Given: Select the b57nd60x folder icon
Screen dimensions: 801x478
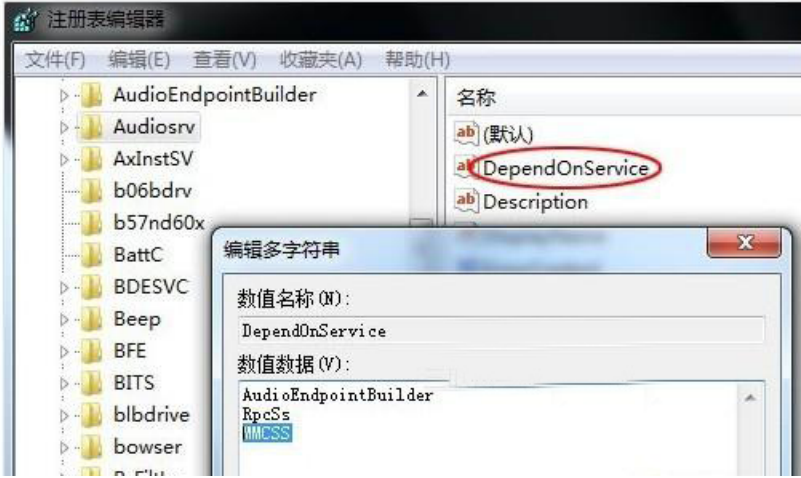Looking at the screenshot, I should coord(91,223).
